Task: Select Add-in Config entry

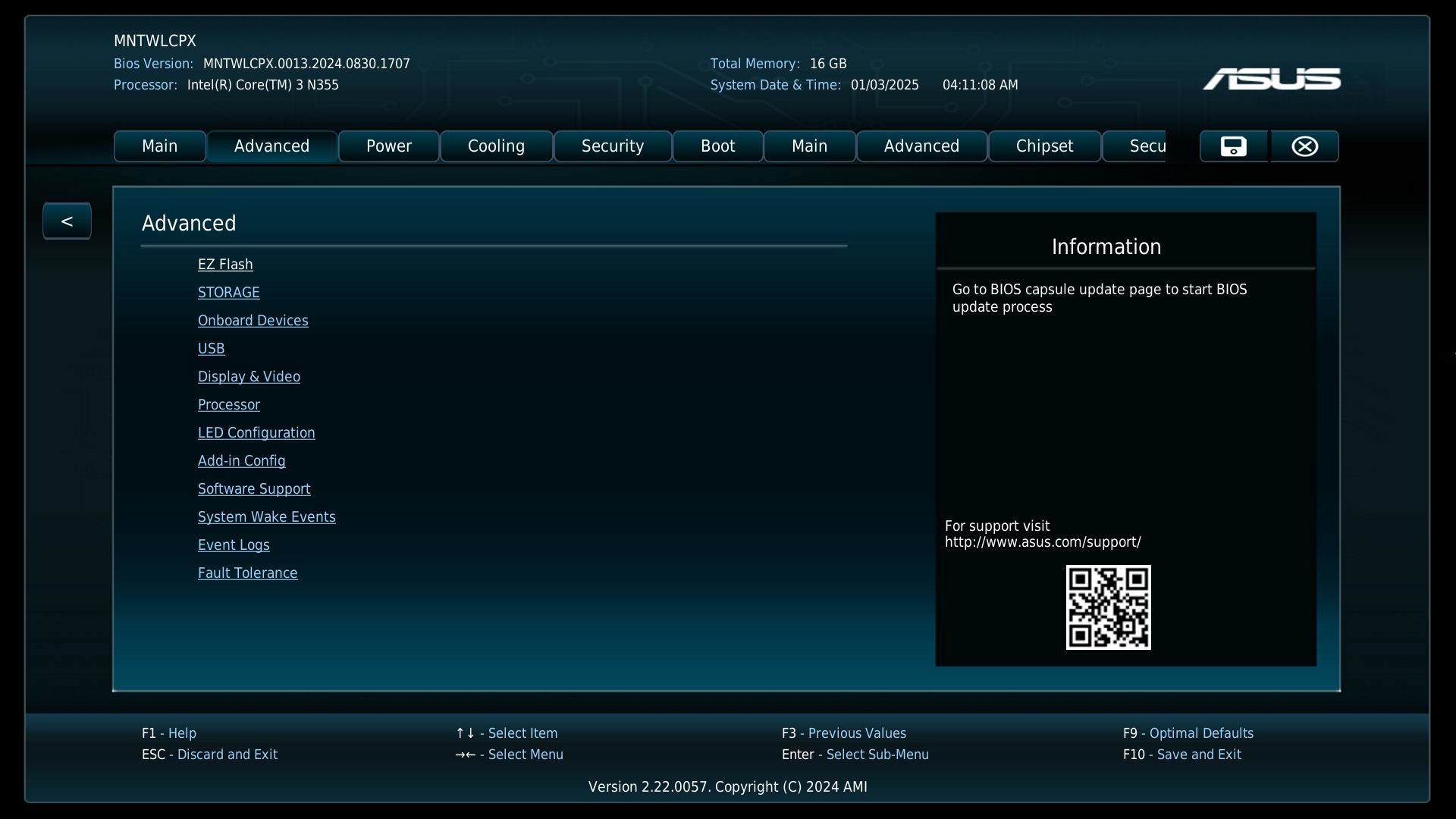Action: 241,461
